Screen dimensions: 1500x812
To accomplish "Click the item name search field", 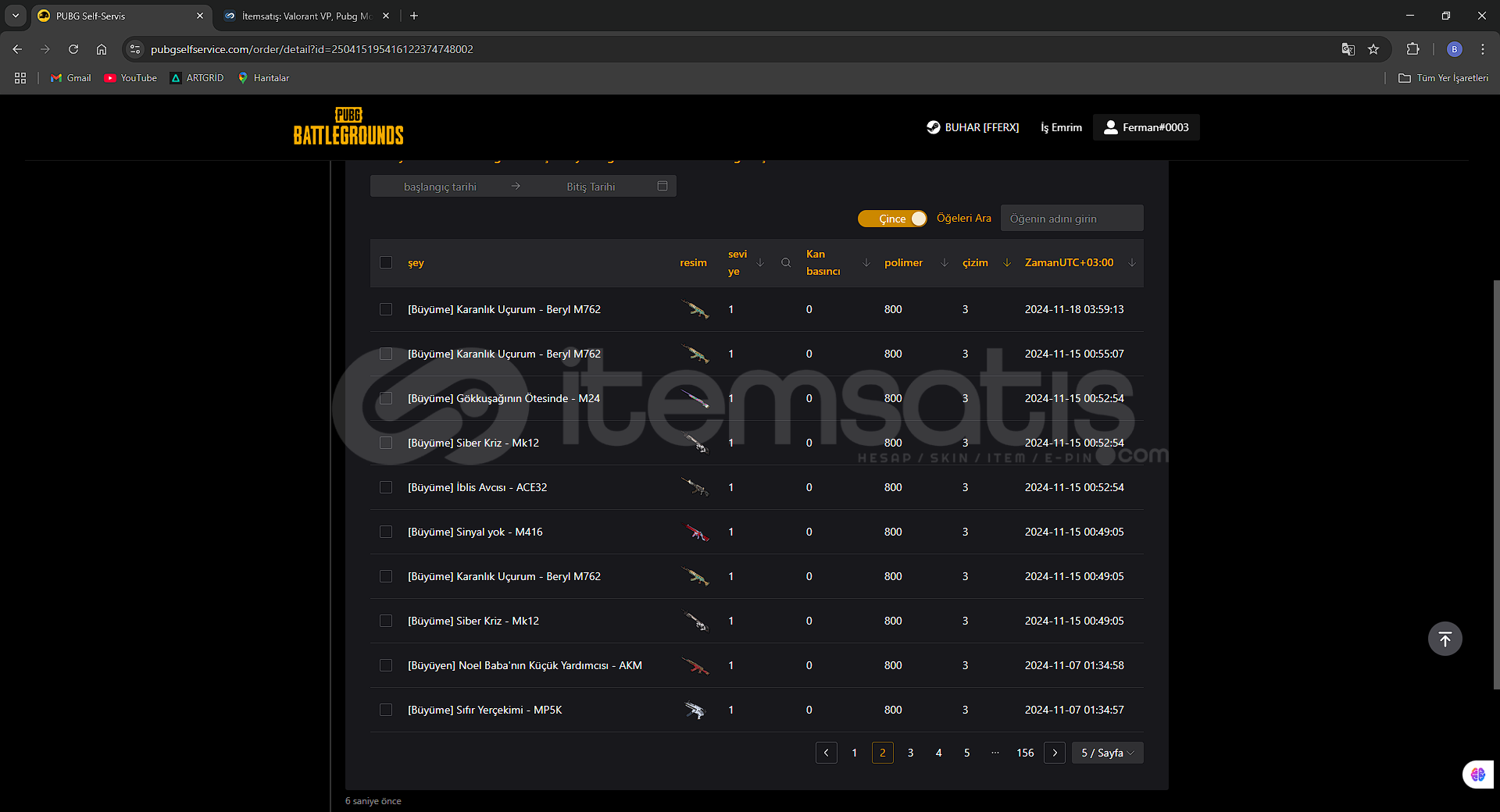I will [x=1072, y=219].
